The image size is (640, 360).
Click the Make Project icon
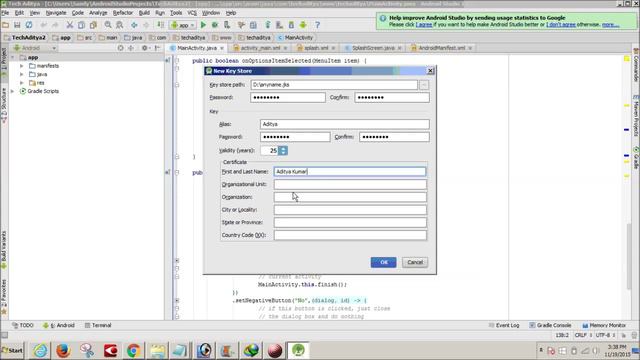[160, 25]
